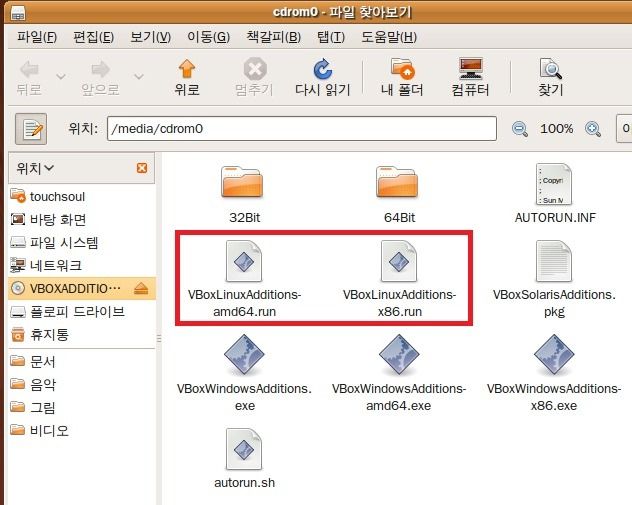Select the AUTORUN.INF file icon
This screenshot has height=505, width=632.
tap(554, 184)
